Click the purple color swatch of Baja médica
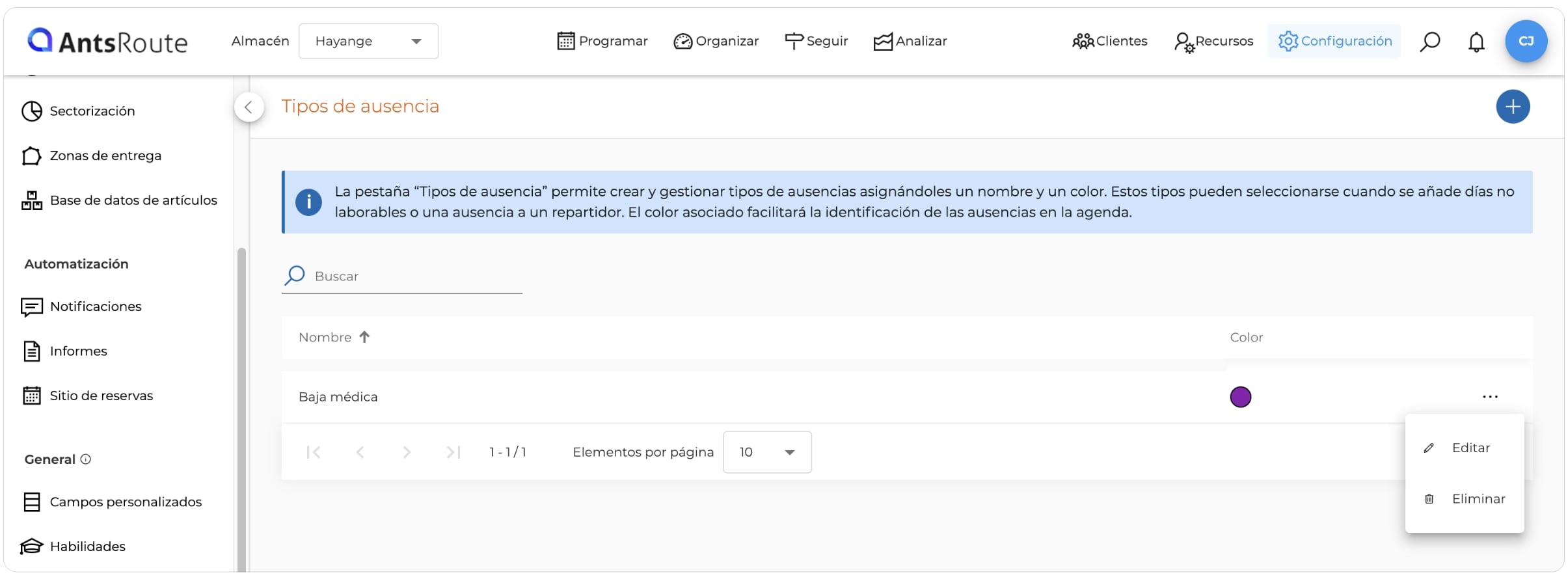 tap(1240, 397)
